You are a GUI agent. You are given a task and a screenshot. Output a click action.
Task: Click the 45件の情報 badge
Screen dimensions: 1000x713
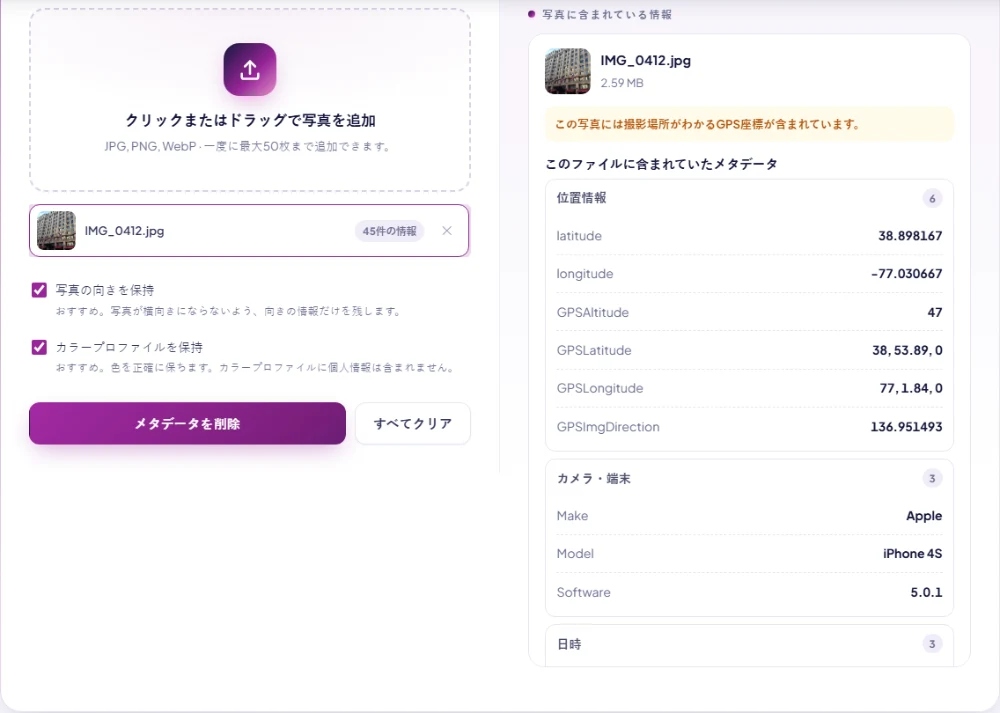point(389,231)
